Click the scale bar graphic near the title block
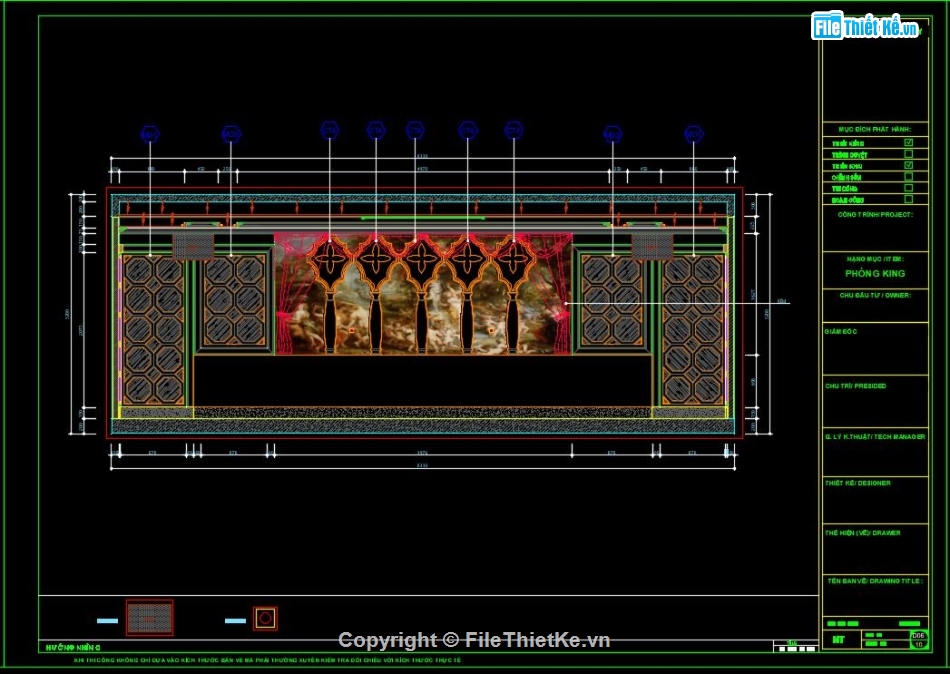 pos(797,649)
